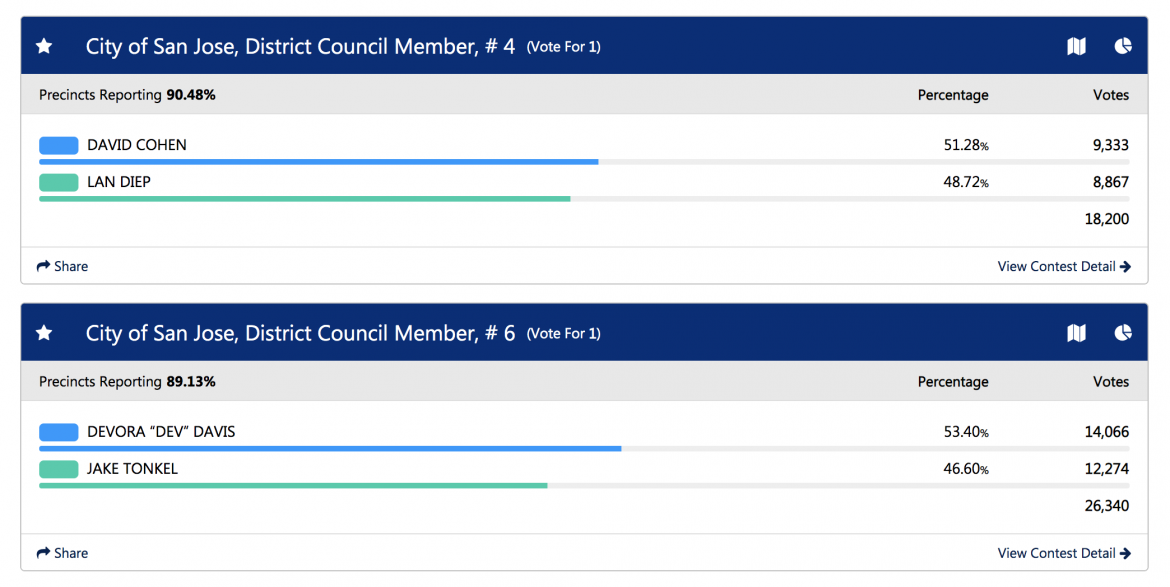This screenshot has width=1170, height=587.
Task: Show pie chart for District #4 contest
Action: point(1123,46)
